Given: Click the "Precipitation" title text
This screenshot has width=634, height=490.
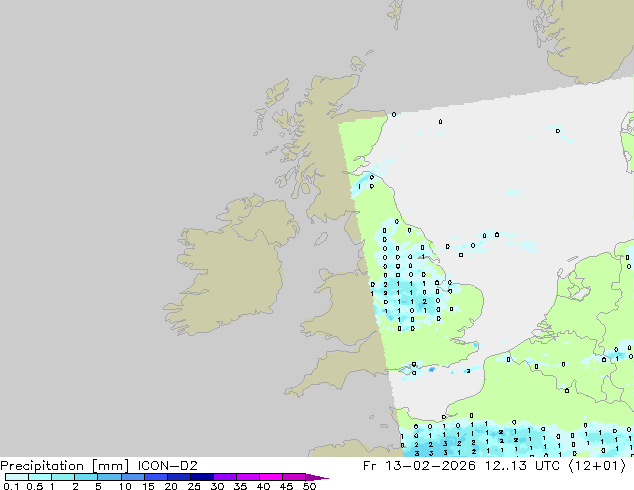Looking at the screenshot, I should pyautogui.click(x=42, y=466).
